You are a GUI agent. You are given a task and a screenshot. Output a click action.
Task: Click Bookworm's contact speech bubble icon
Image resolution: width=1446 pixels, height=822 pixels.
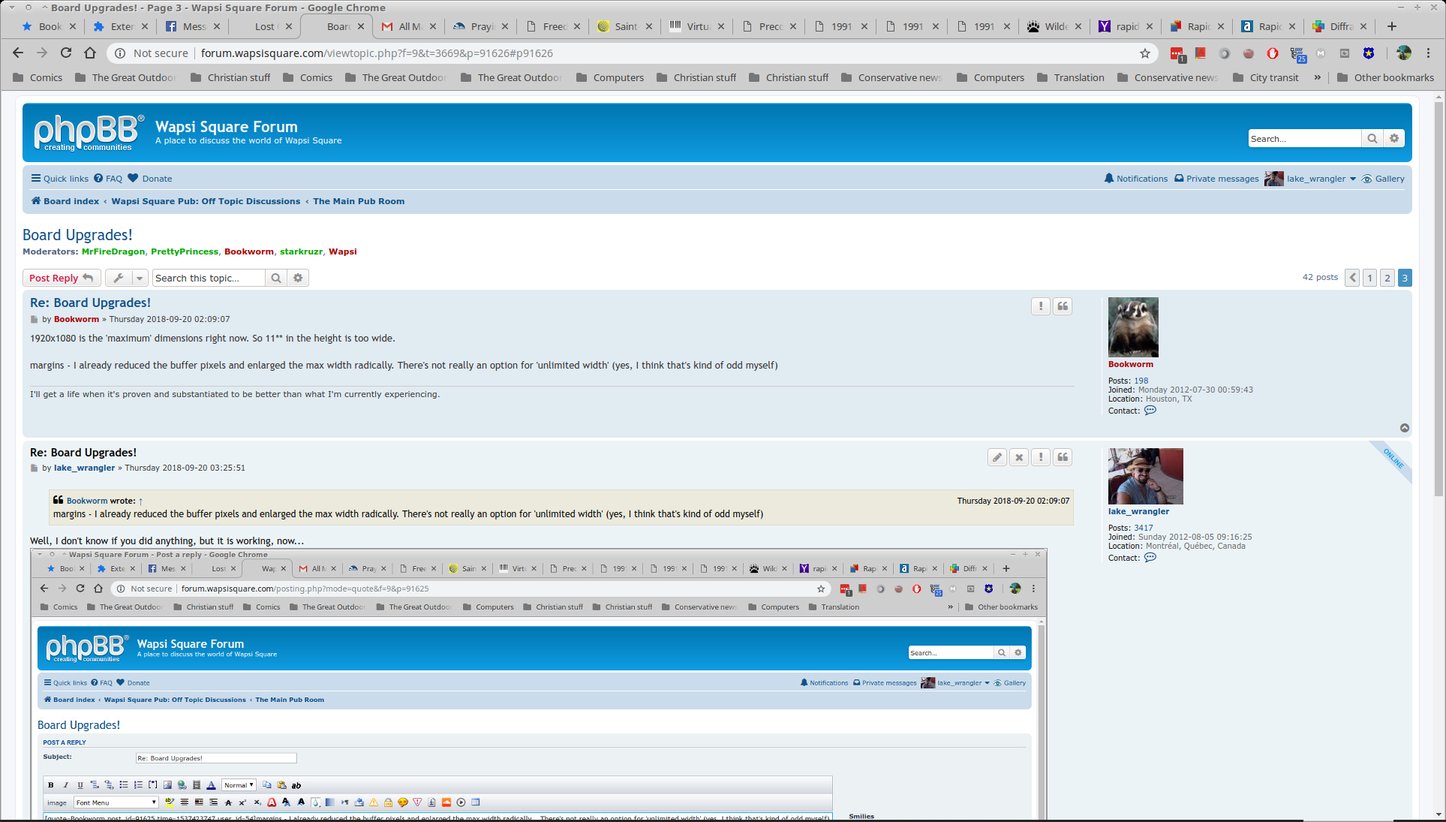tap(1150, 410)
